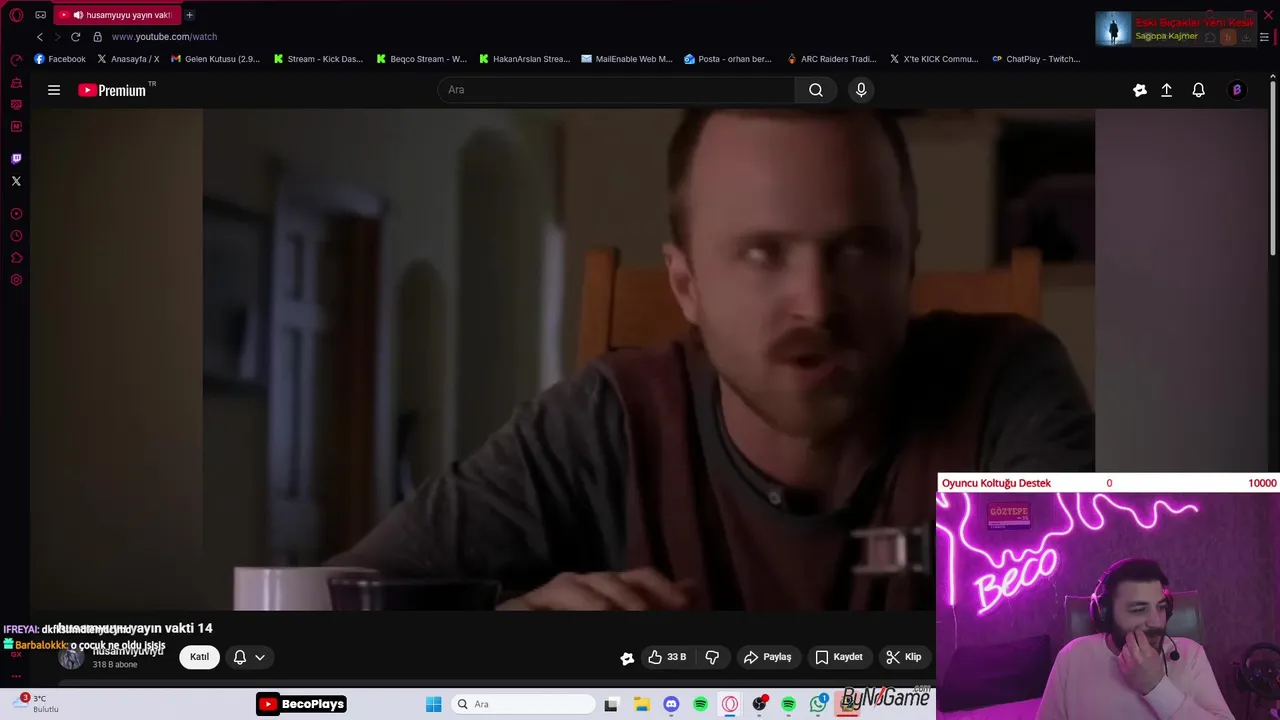Open the HakanArslan Stream bookmark
1280x720 pixels.
tap(524, 59)
